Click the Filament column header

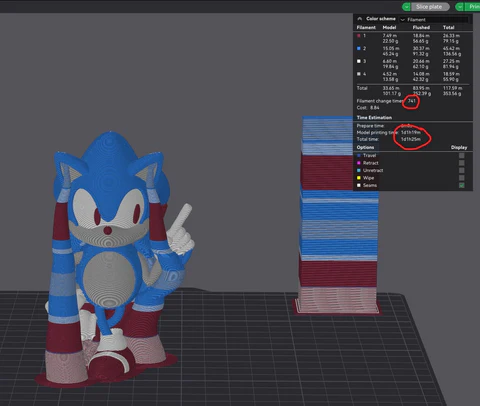click(x=366, y=27)
